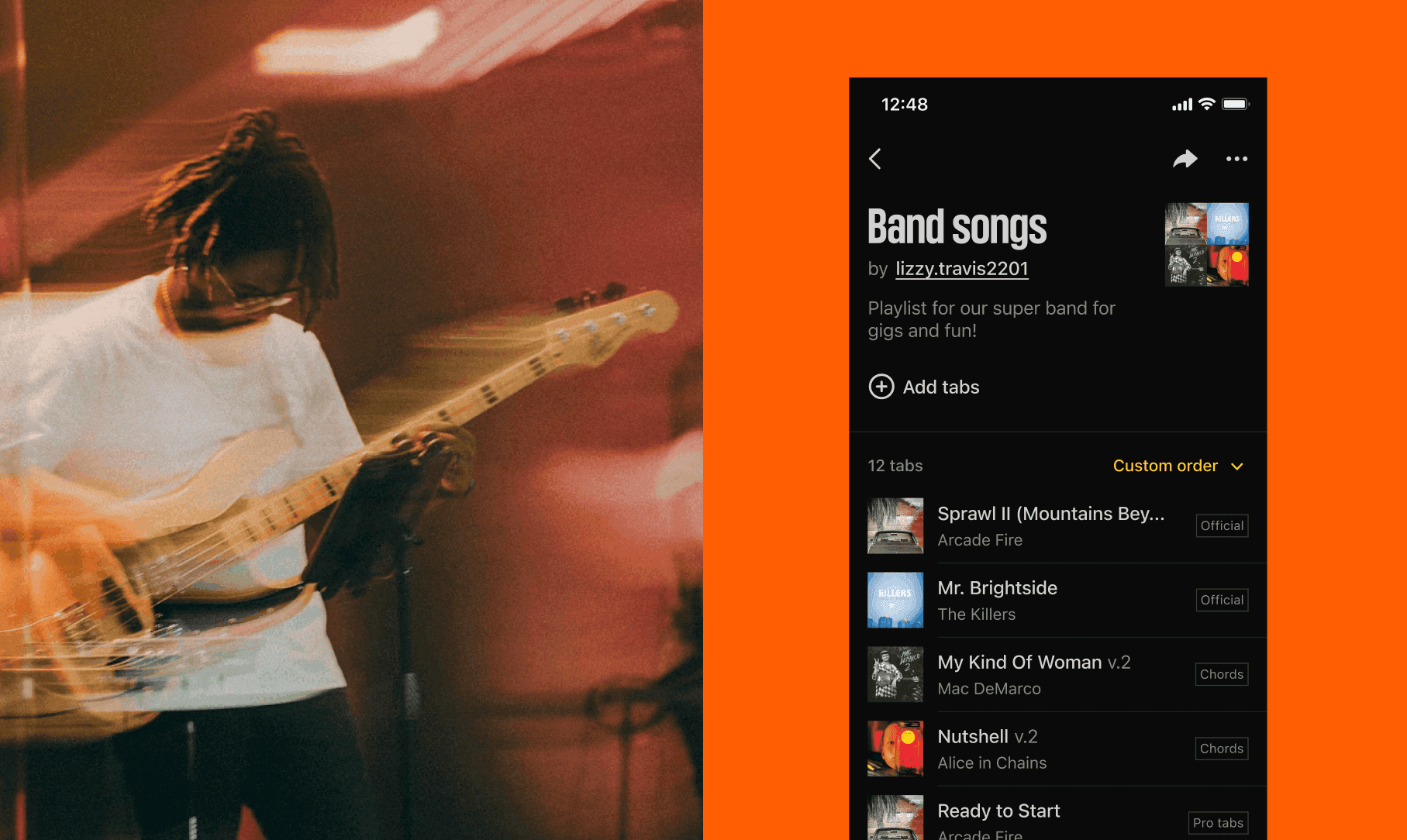1407x840 pixels.
Task: Share the Band songs playlist
Action: pyautogui.click(x=1185, y=159)
